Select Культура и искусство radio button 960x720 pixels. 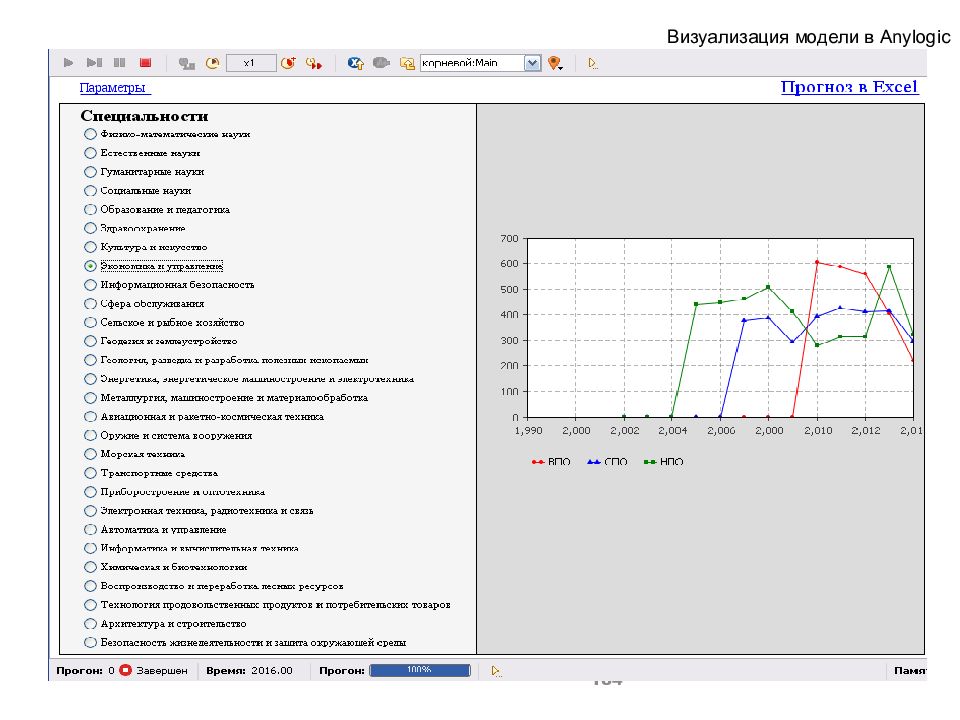coord(90,247)
